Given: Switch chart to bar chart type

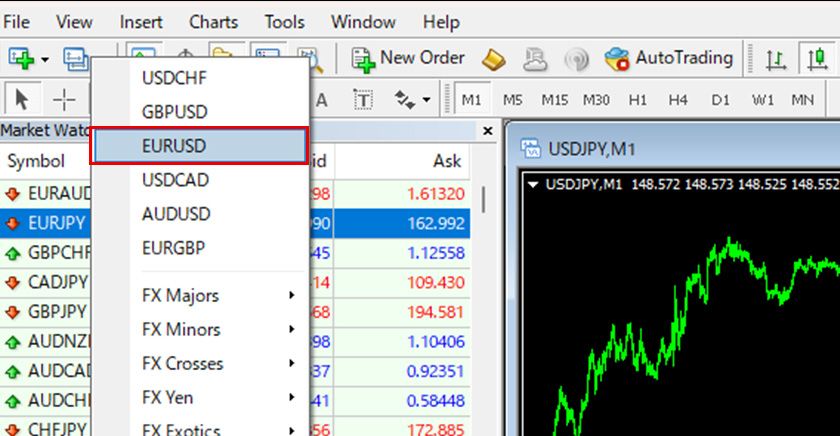Looking at the screenshot, I should [775, 59].
